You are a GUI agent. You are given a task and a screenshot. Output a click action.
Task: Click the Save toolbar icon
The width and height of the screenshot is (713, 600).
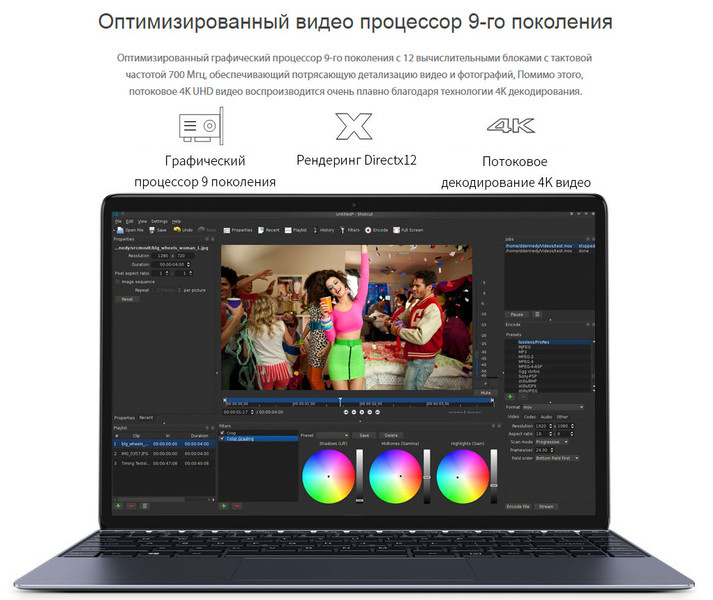[x=152, y=230]
